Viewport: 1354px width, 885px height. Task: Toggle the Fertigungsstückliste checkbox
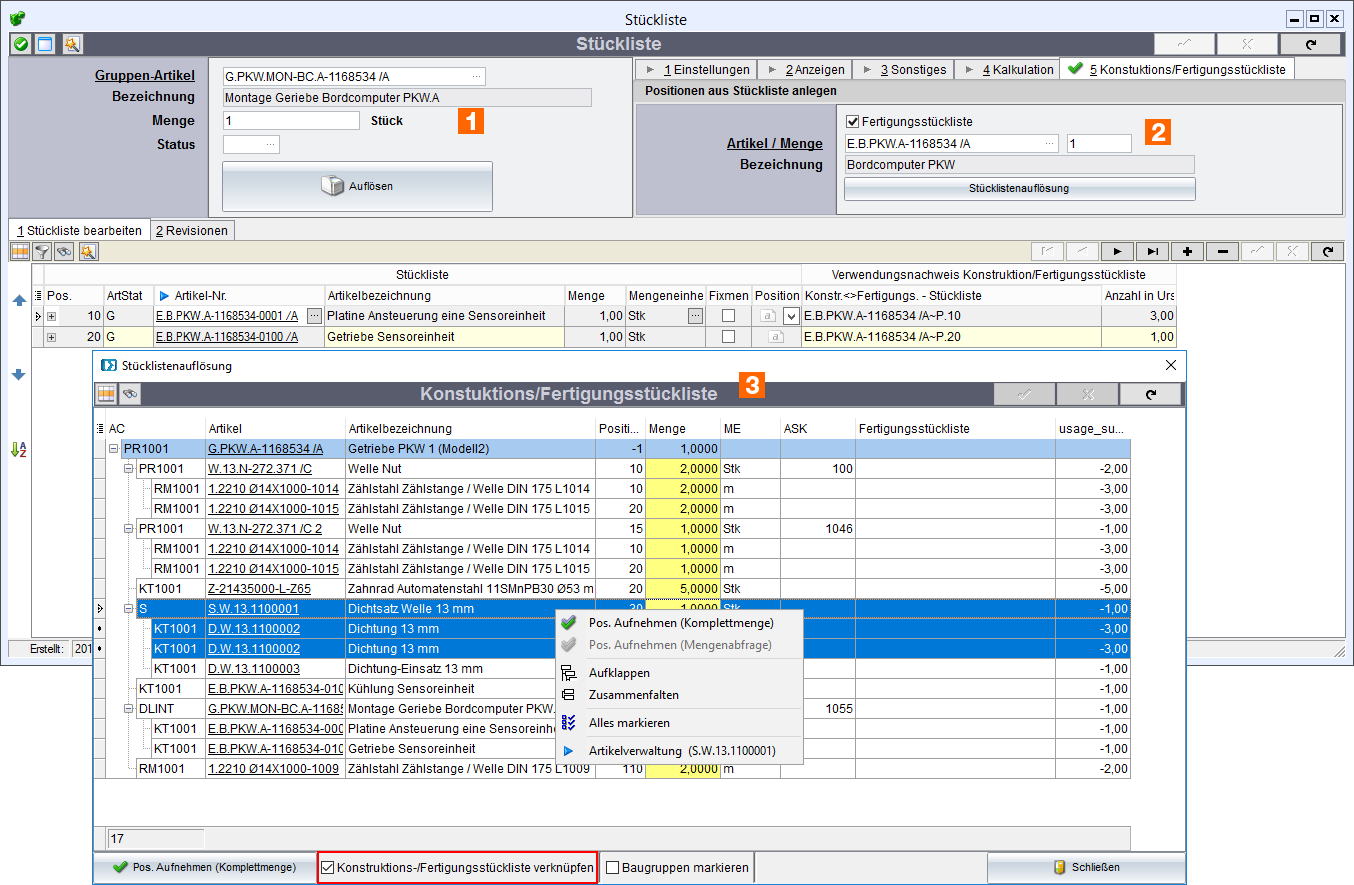coord(852,122)
